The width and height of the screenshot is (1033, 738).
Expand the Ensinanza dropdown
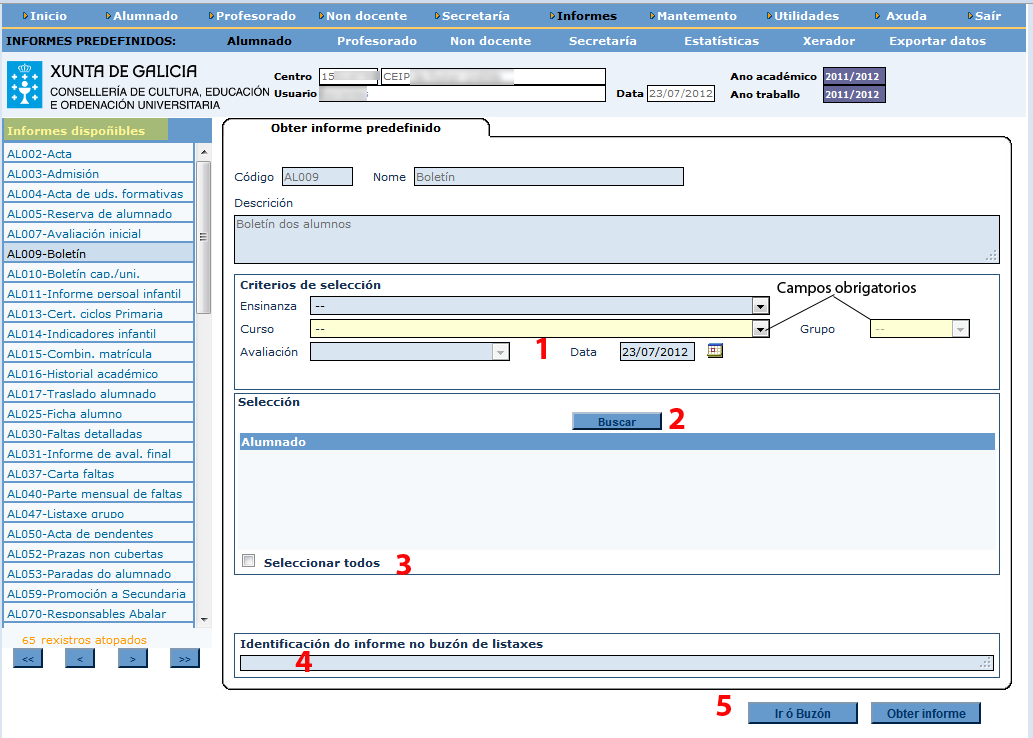click(760, 306)
